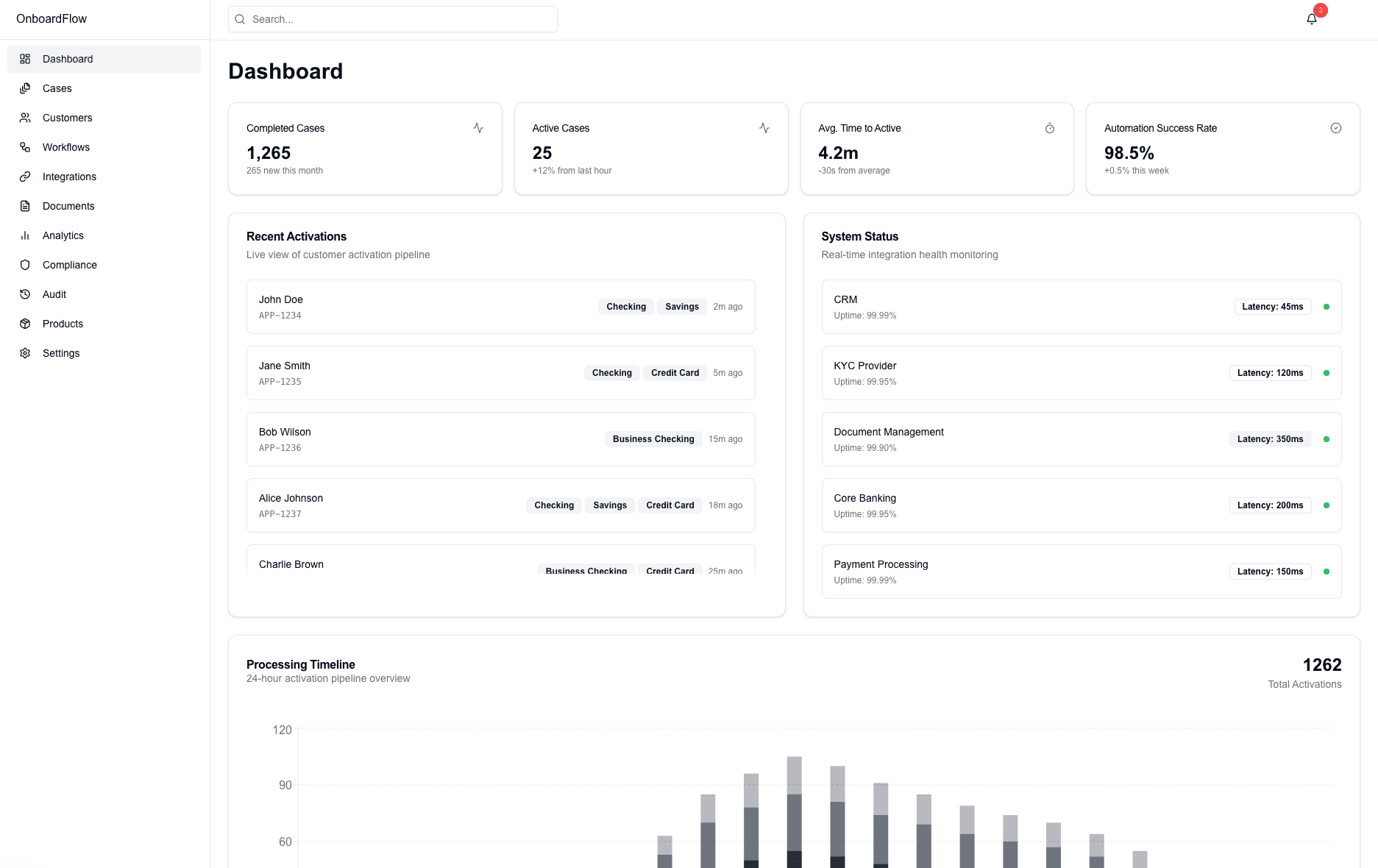Click the Analytics bar chart icon
Image resolution: width=1378 pixels, height=868 pixels.
(25, 235)
